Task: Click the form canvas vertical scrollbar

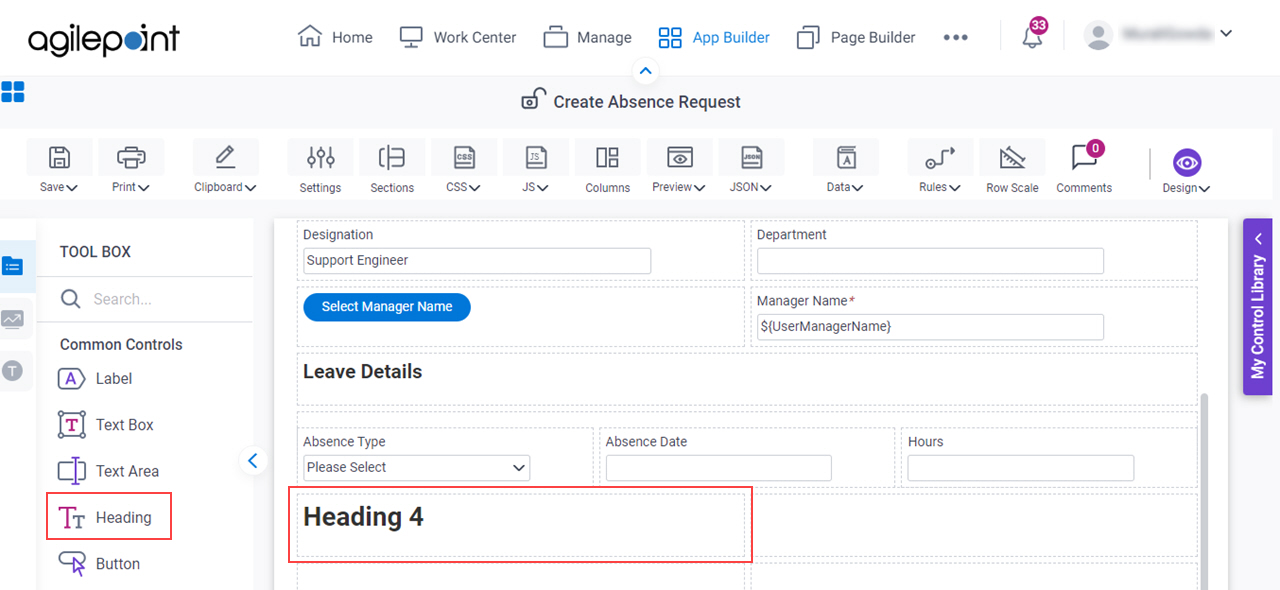Action: tap(1203, 490)
